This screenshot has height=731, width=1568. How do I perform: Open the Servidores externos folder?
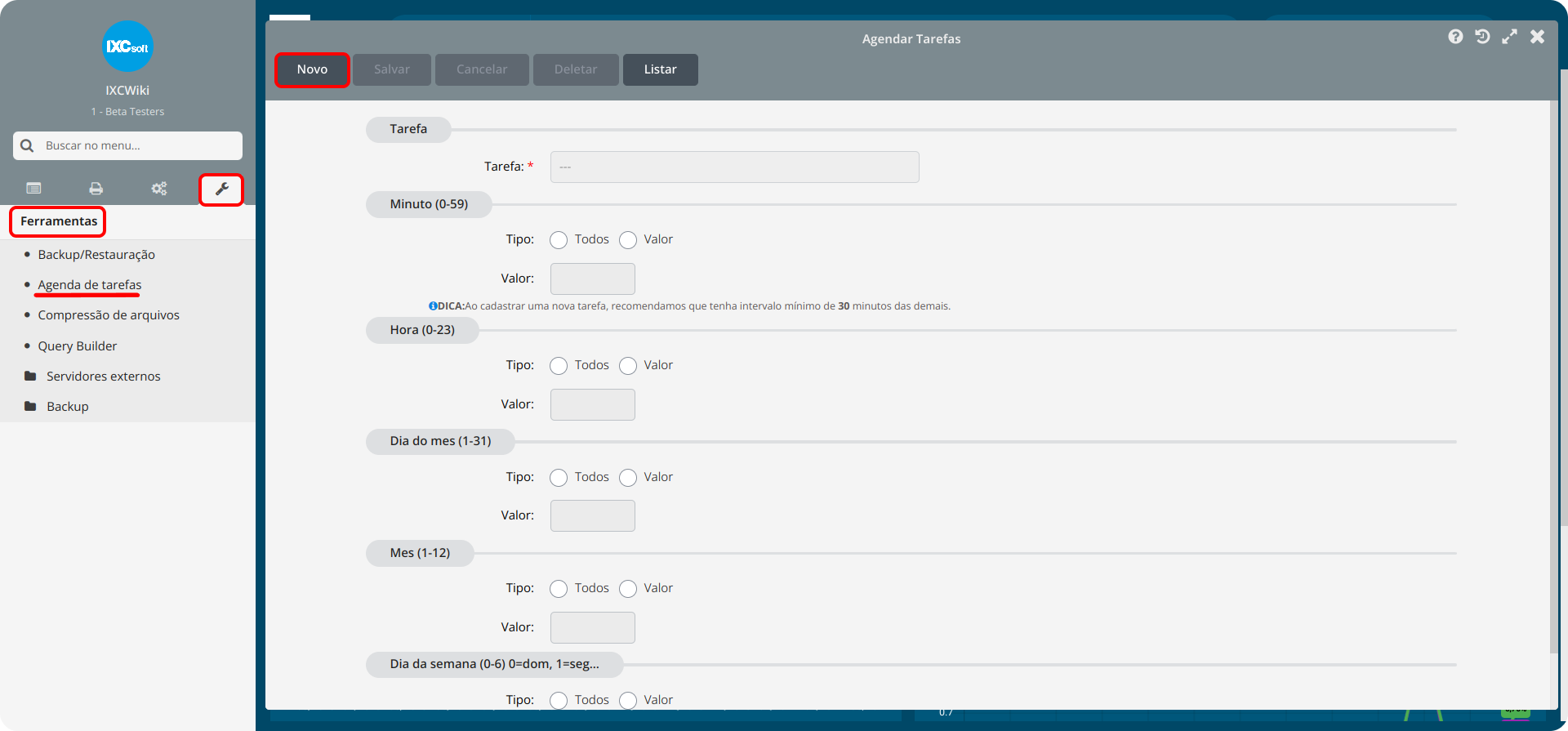point(103,377)
